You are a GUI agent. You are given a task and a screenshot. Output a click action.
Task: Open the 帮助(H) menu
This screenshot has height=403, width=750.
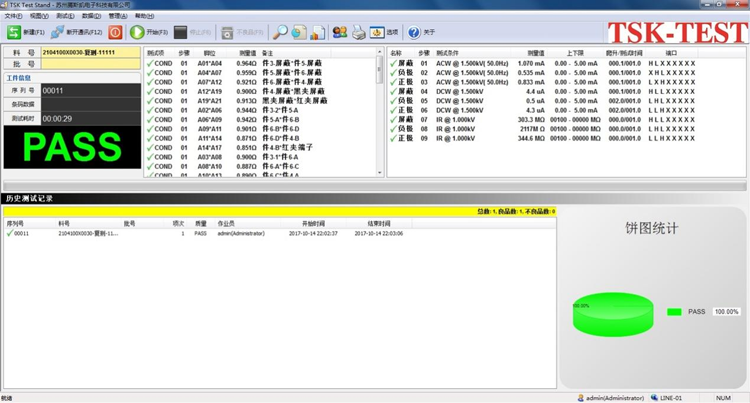[x=144, y=16]
